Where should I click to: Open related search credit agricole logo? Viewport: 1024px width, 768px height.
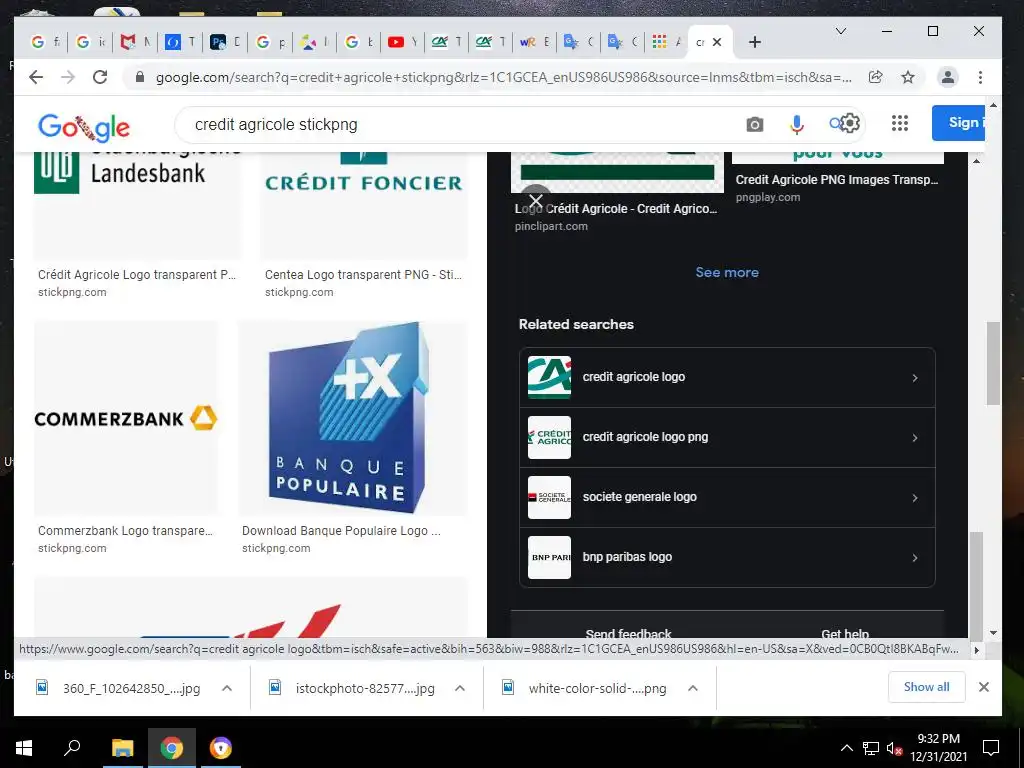(727, 377)
